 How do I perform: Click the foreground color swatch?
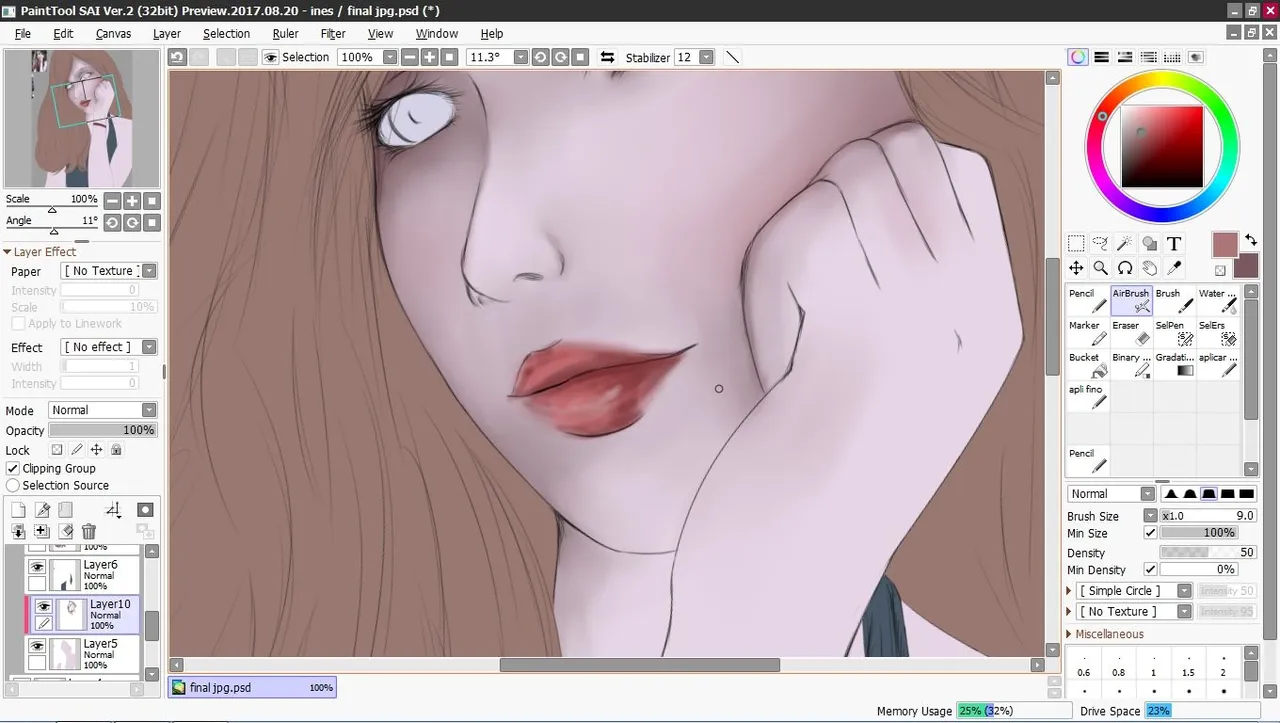pos(1225,244)
